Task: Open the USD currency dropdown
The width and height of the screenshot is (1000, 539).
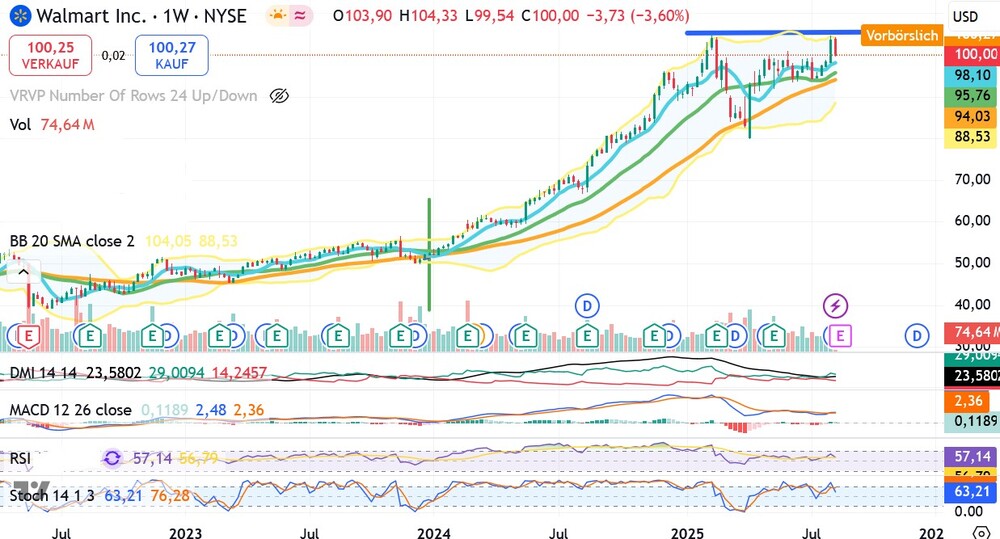Action: pyautogui.click(x=966, y=17)
